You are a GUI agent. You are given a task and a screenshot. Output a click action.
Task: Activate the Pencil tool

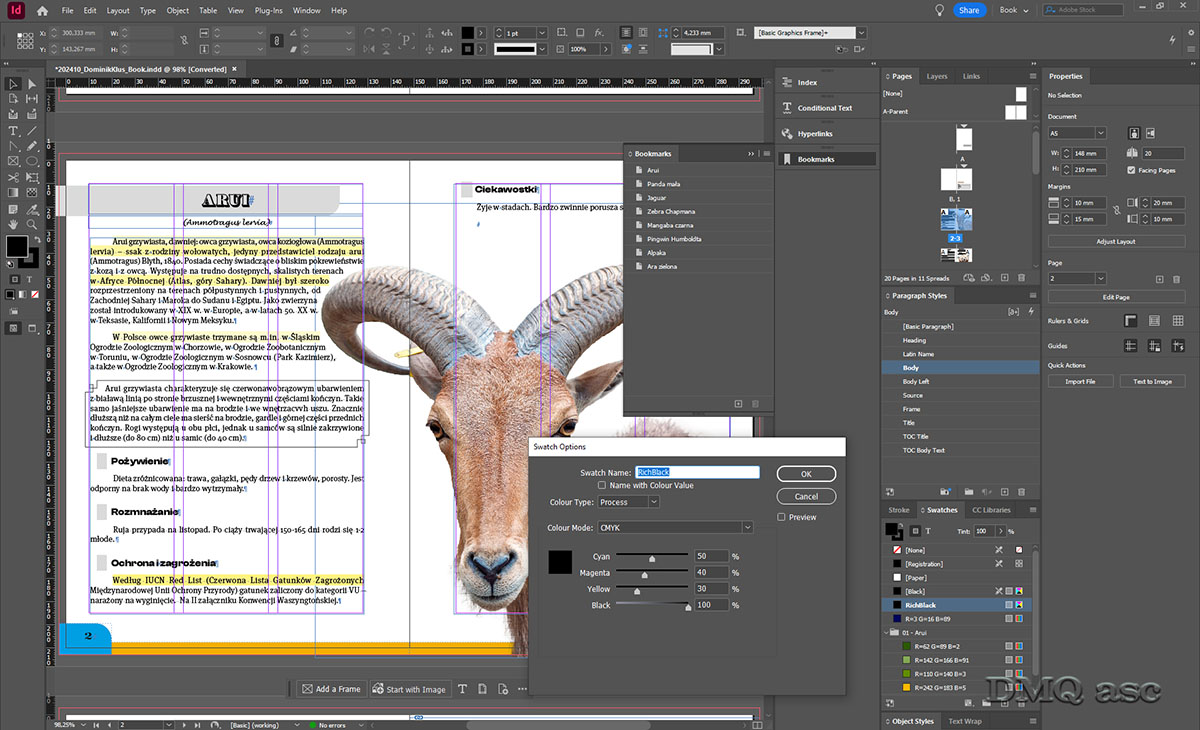pyautogui.click(x=32, y=146)
